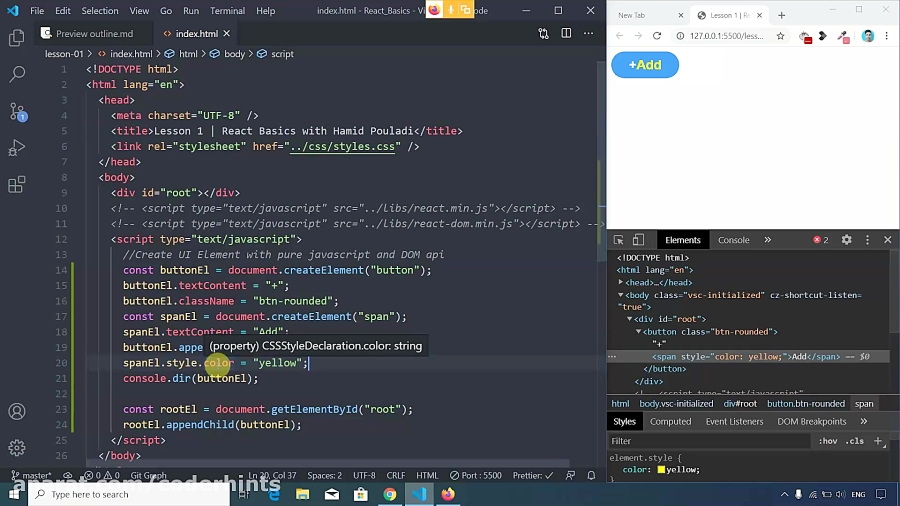Open the Source Control view
This screenshot has height=506, width=900.
pyautogui.click(x=16, y=110)
